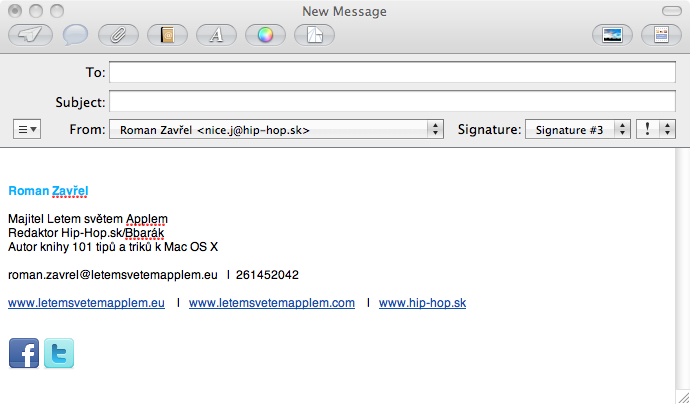Open the www.letemsvetemapplem.com link
Screen dimensions: 690x404
pos(272,303)
